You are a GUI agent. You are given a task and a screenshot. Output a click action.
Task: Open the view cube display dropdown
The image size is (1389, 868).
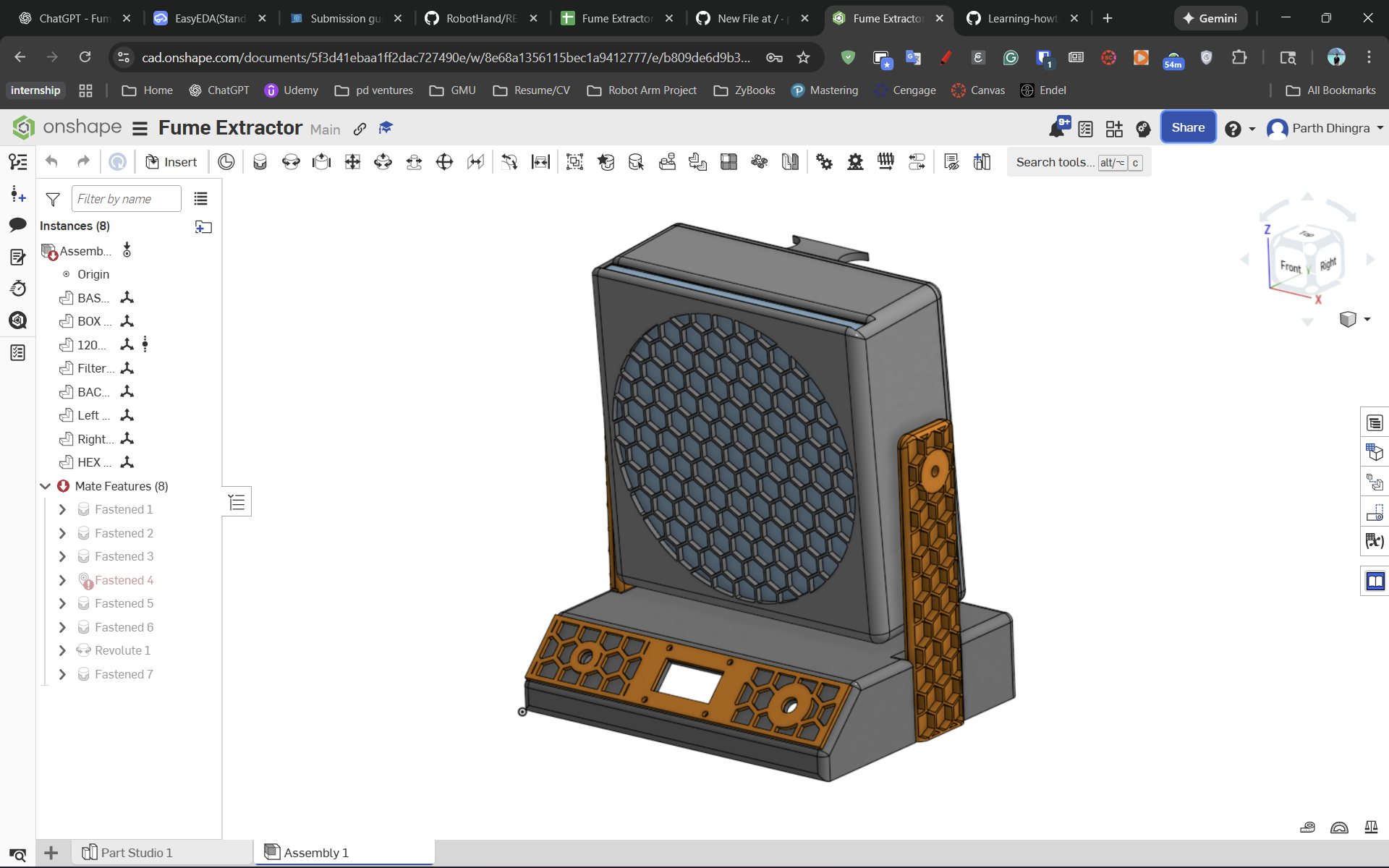coord(1367,319)
